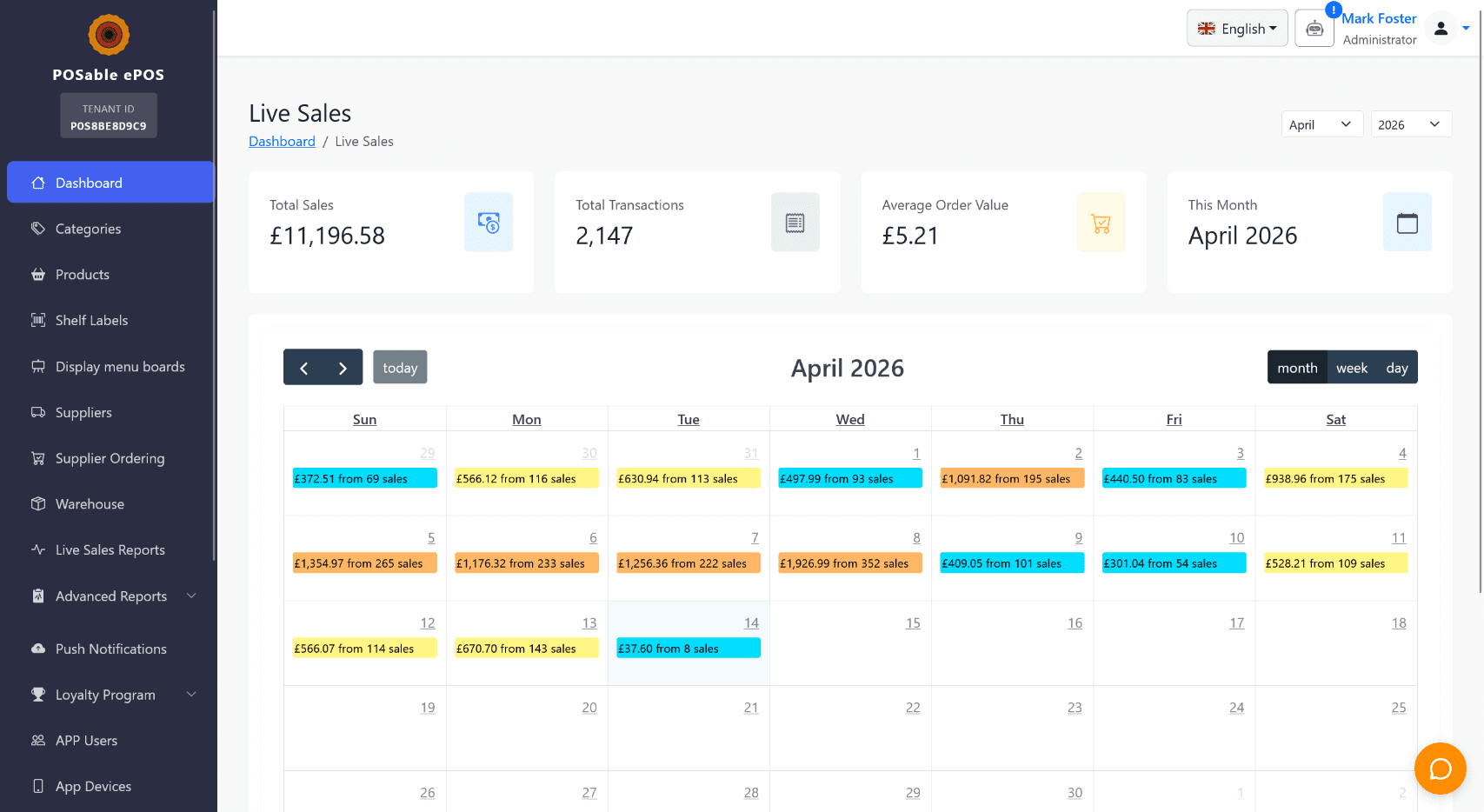Expand the Advanced Reports submenu
This screenshot has width=1484, height=812.
[111, 596]
